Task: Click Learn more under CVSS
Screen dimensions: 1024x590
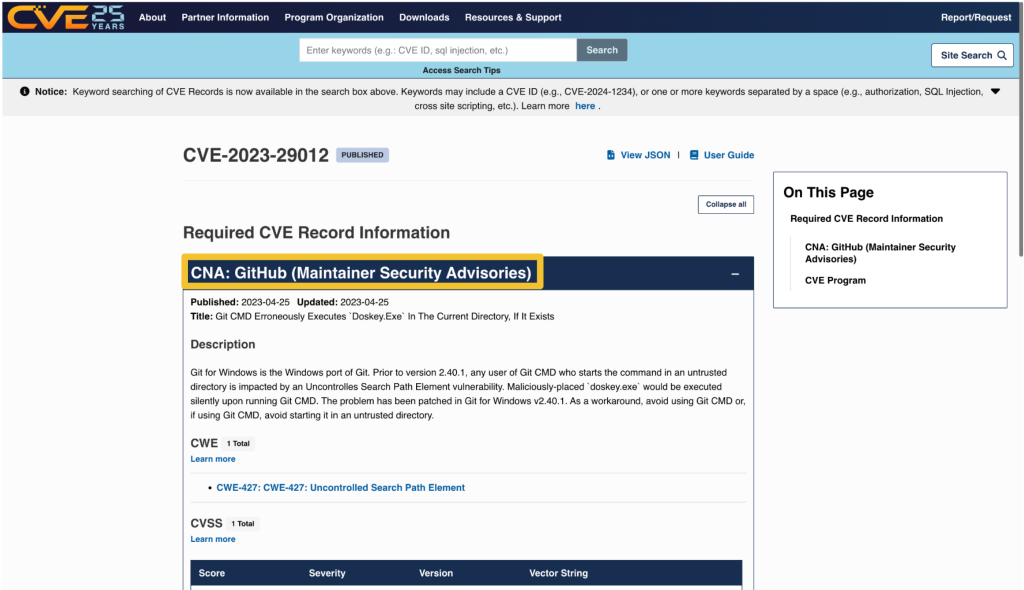Action: (213, 539)
